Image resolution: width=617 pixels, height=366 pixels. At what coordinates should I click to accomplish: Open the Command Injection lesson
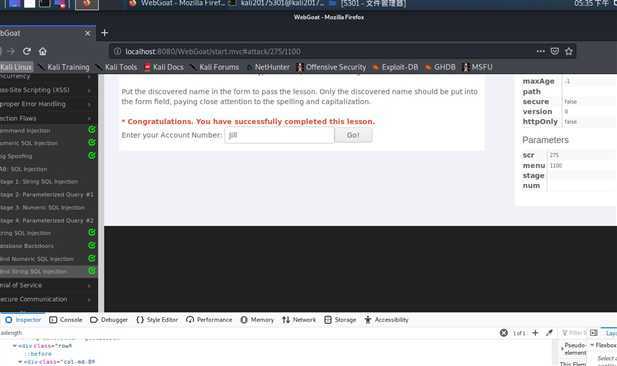click(x=25, y=131)
